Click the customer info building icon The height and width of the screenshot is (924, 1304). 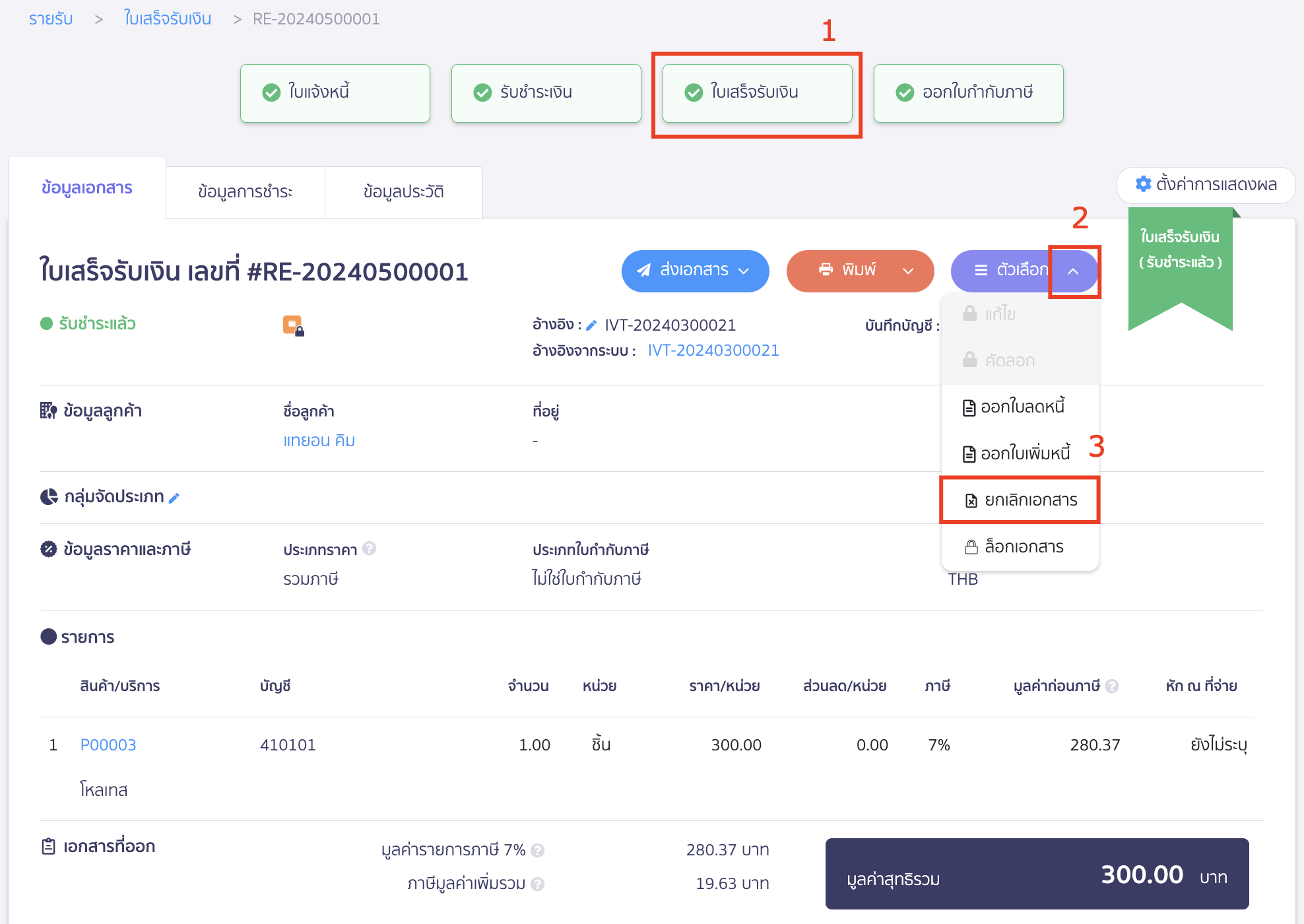48,411
